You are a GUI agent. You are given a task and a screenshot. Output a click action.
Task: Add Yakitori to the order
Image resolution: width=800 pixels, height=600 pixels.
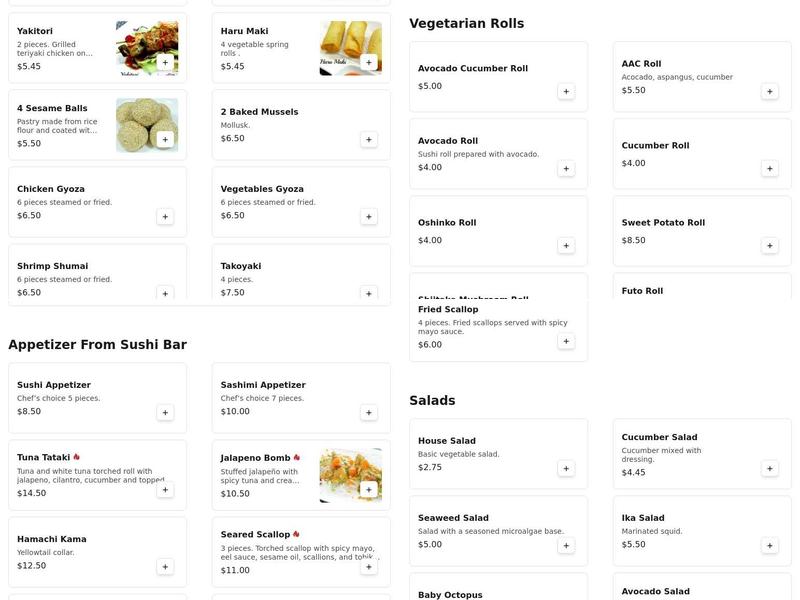pos(165,62)
